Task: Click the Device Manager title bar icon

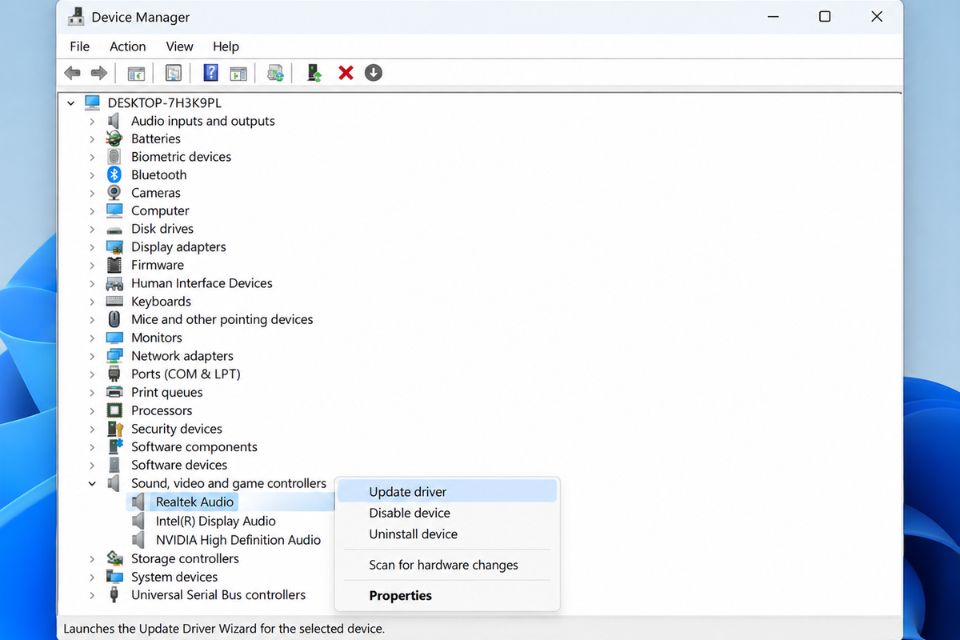Action: tap(76, 17)
